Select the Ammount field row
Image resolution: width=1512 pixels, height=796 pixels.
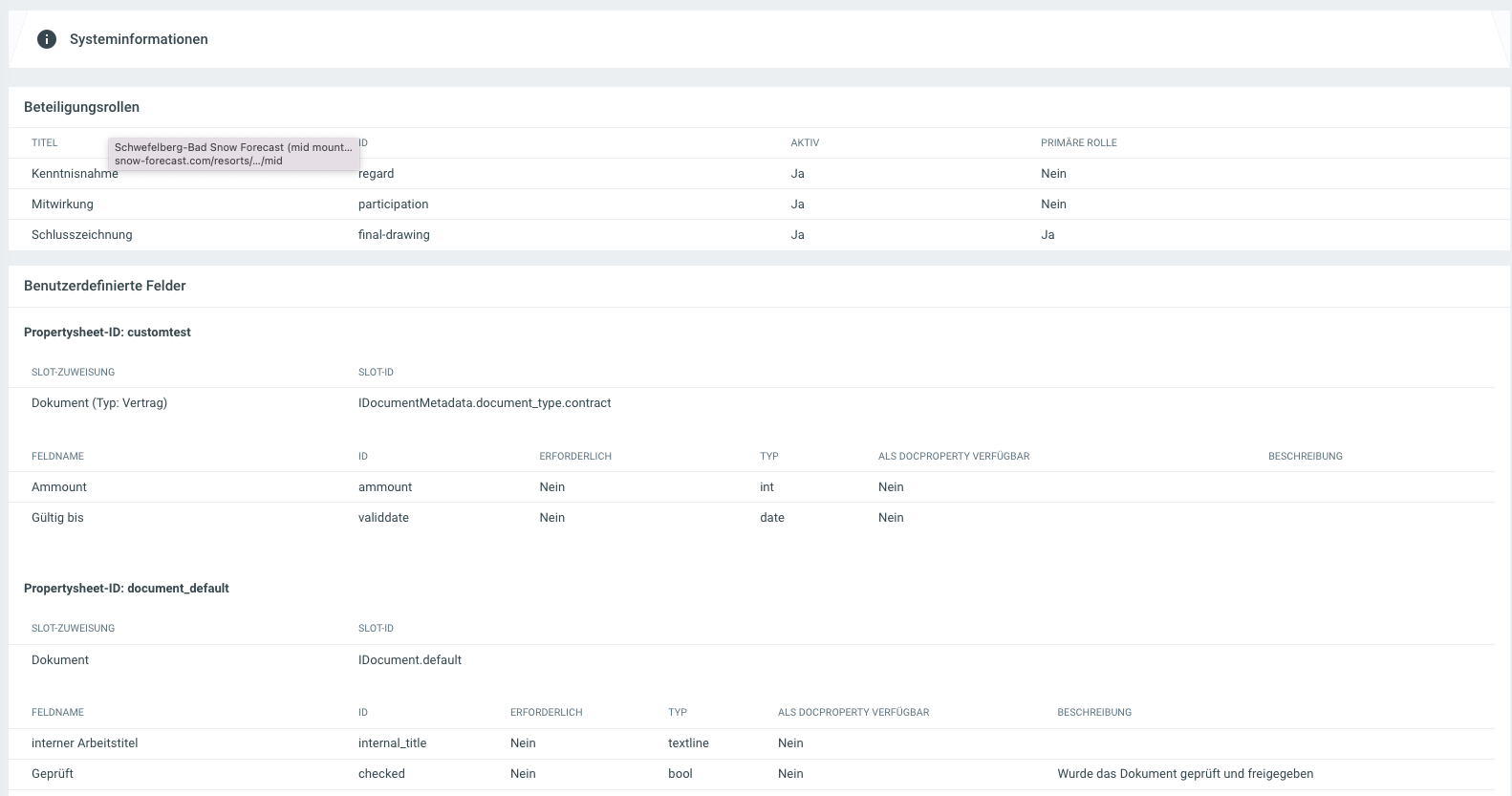coord(59,487)
